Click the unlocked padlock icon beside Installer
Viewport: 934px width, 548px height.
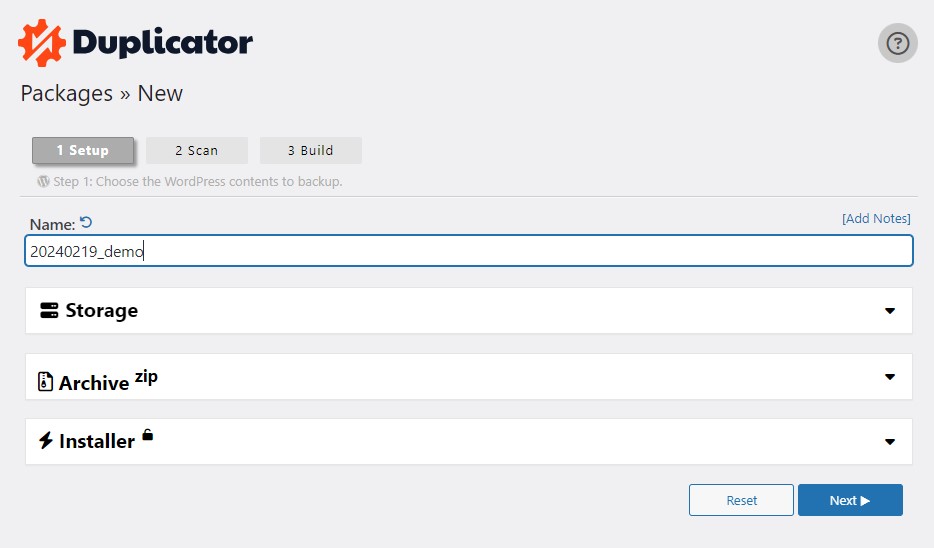(148, 435)
